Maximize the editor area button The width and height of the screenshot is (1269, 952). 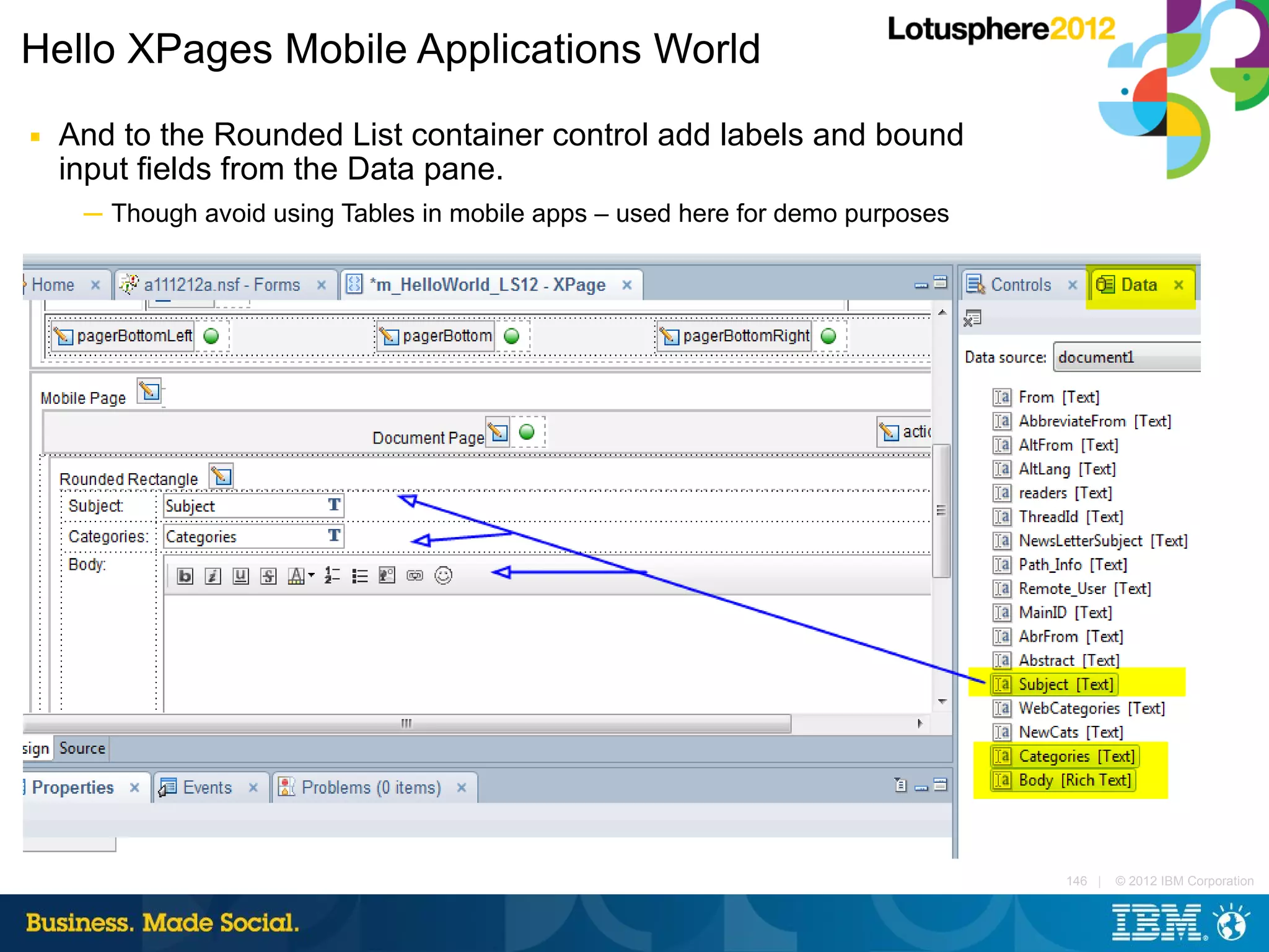tap(941, 282)
